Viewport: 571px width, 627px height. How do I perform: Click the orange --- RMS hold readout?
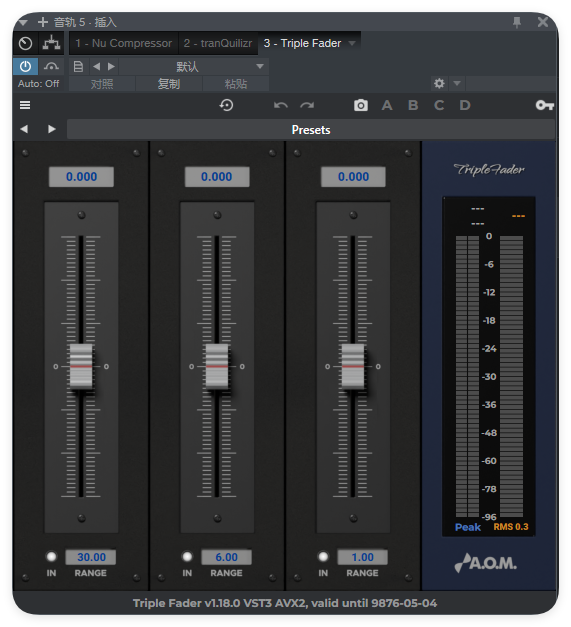click(x=518, y=216)
